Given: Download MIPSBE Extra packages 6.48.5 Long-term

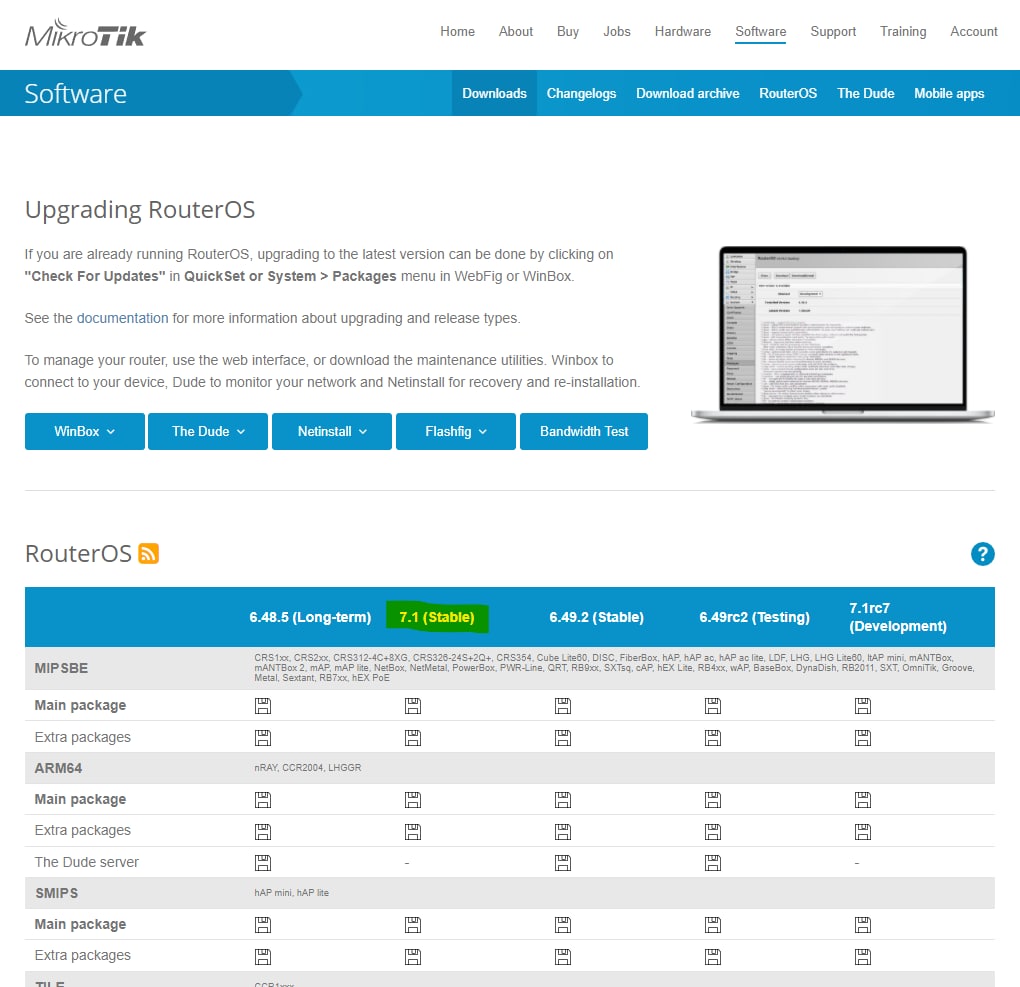Looking at the screenshot, I should 263,738.
